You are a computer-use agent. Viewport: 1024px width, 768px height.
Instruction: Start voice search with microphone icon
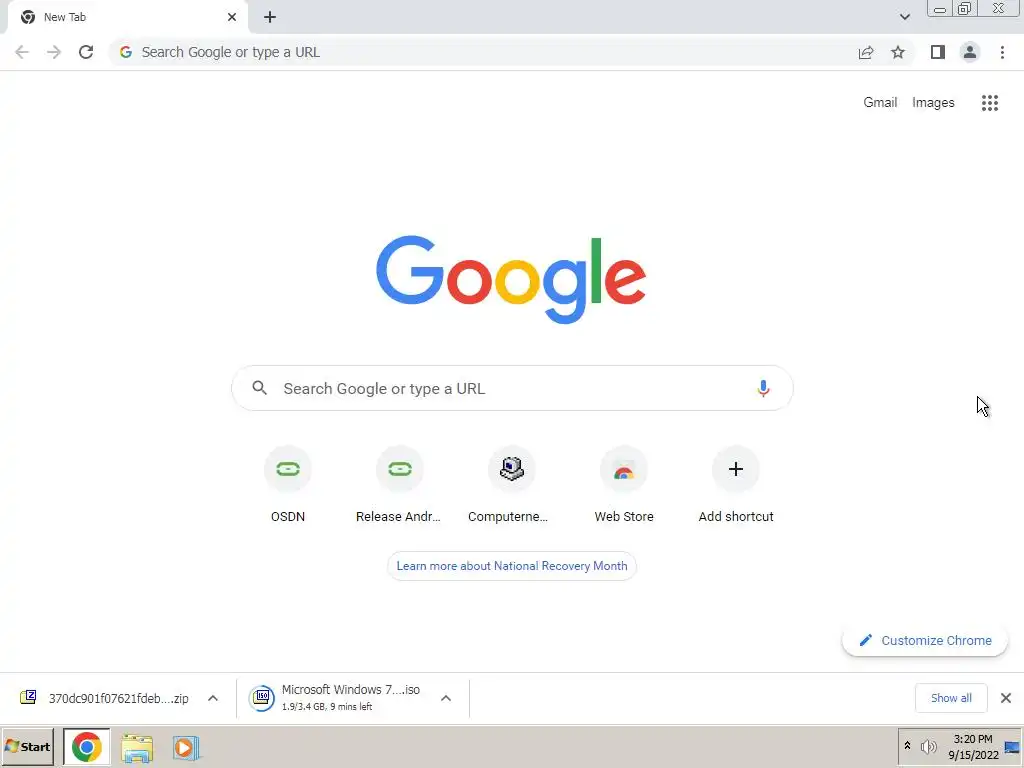(x=763, y=389)
